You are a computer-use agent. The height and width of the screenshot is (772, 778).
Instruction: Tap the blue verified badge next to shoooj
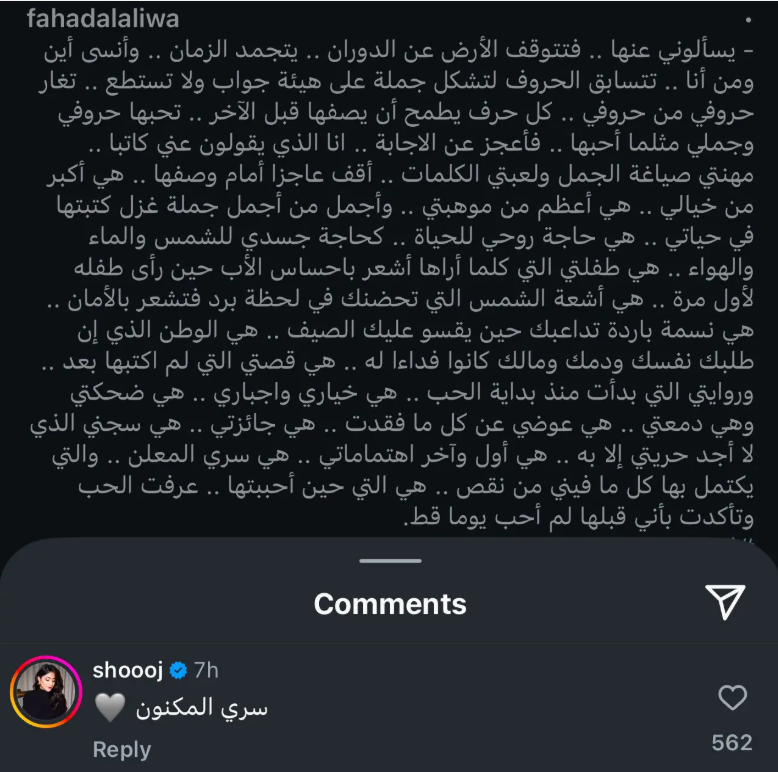point(178,670)
